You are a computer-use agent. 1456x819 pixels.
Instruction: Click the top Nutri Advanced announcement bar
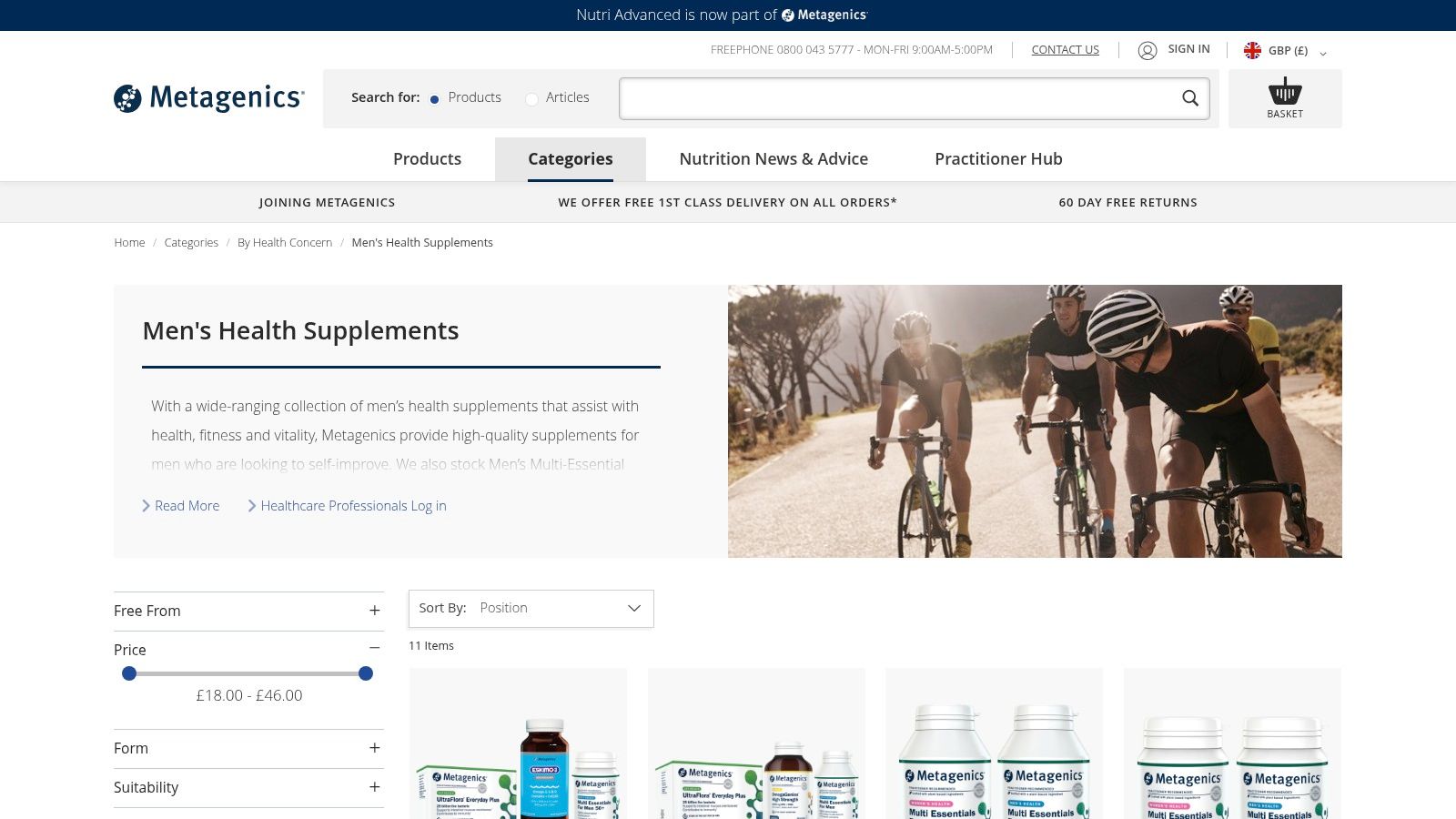(728, 15)
